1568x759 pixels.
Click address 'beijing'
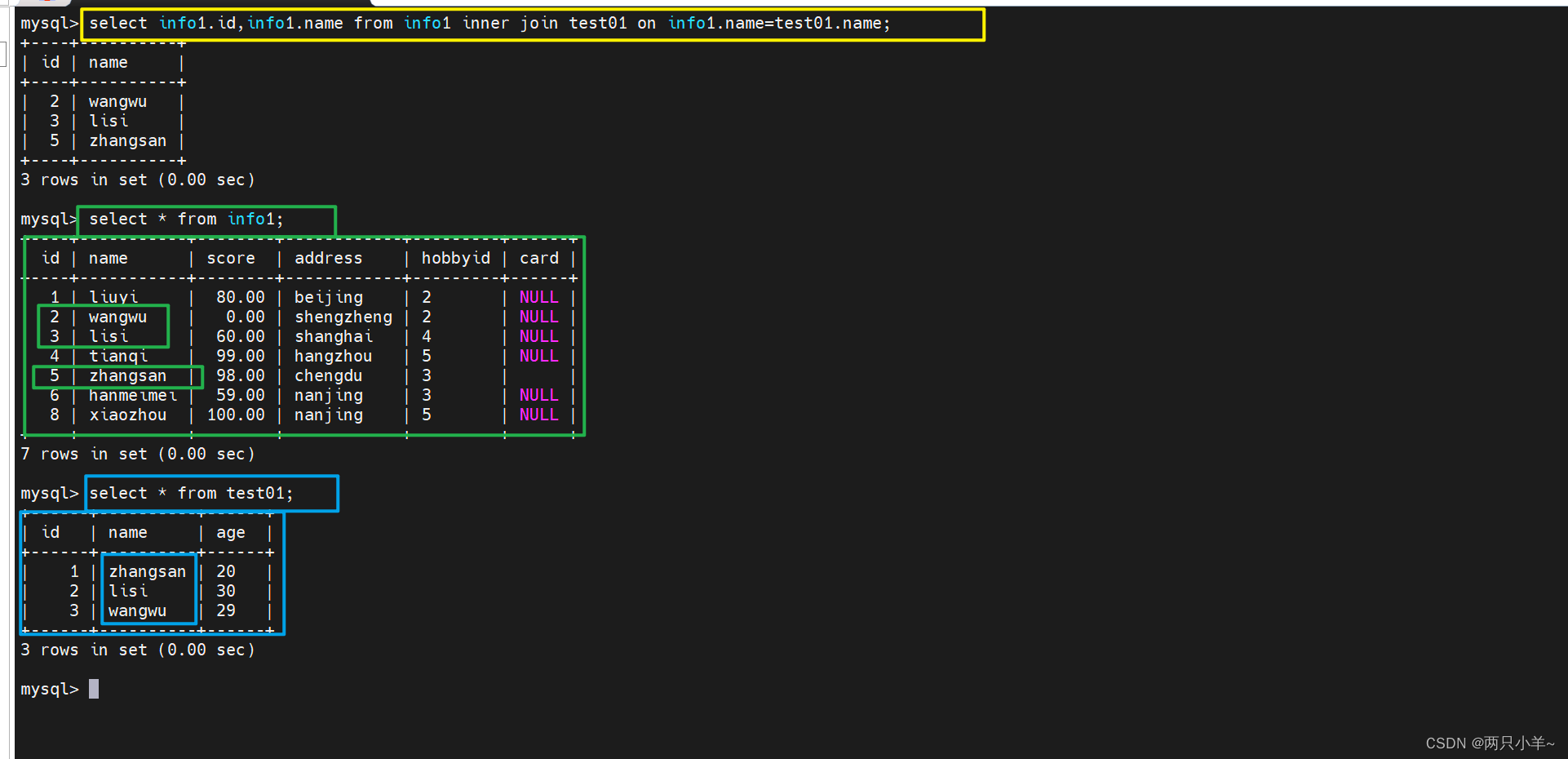[x=329, y=298]
